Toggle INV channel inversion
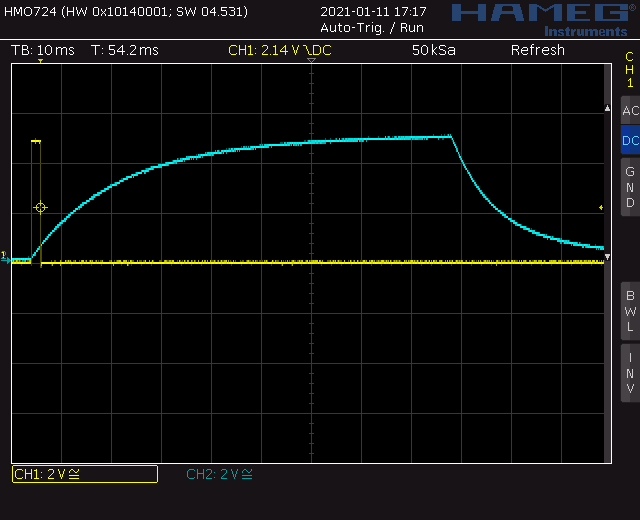Image resolution: width=640 pixels, height=520 pixels. [630, 373]
